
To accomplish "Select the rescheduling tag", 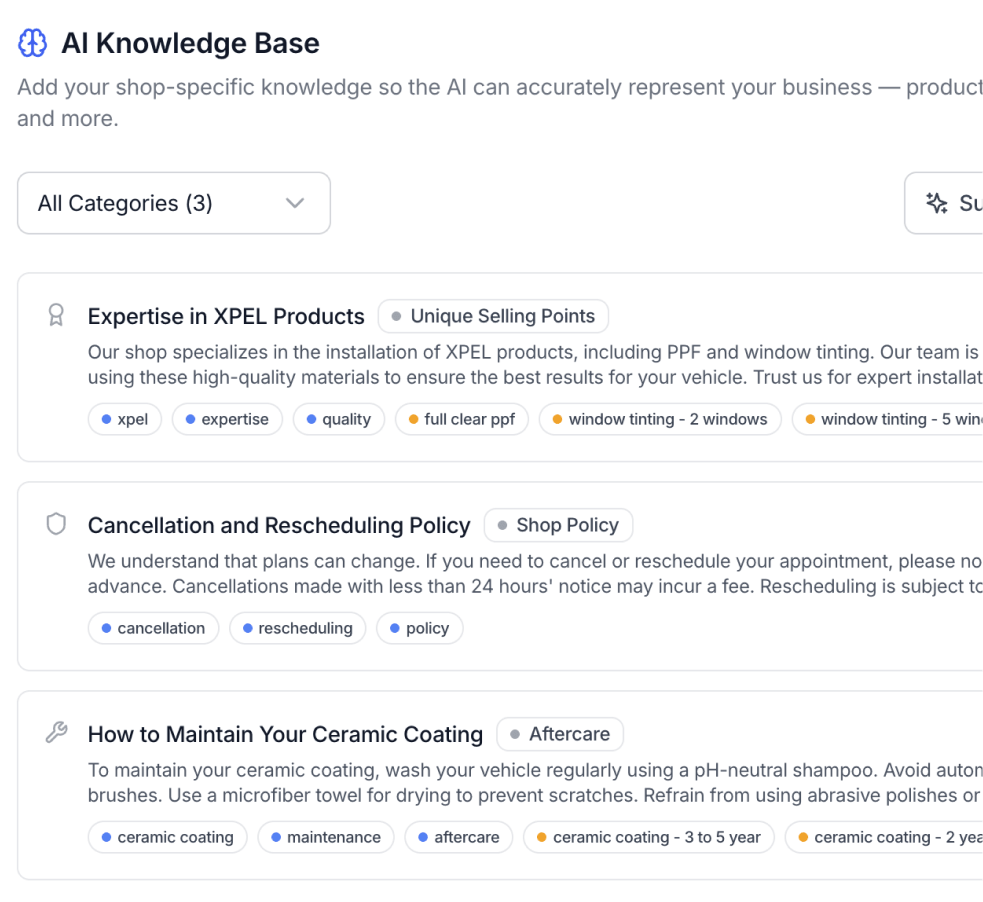I will pyautogui.click(x=298, y=628).
